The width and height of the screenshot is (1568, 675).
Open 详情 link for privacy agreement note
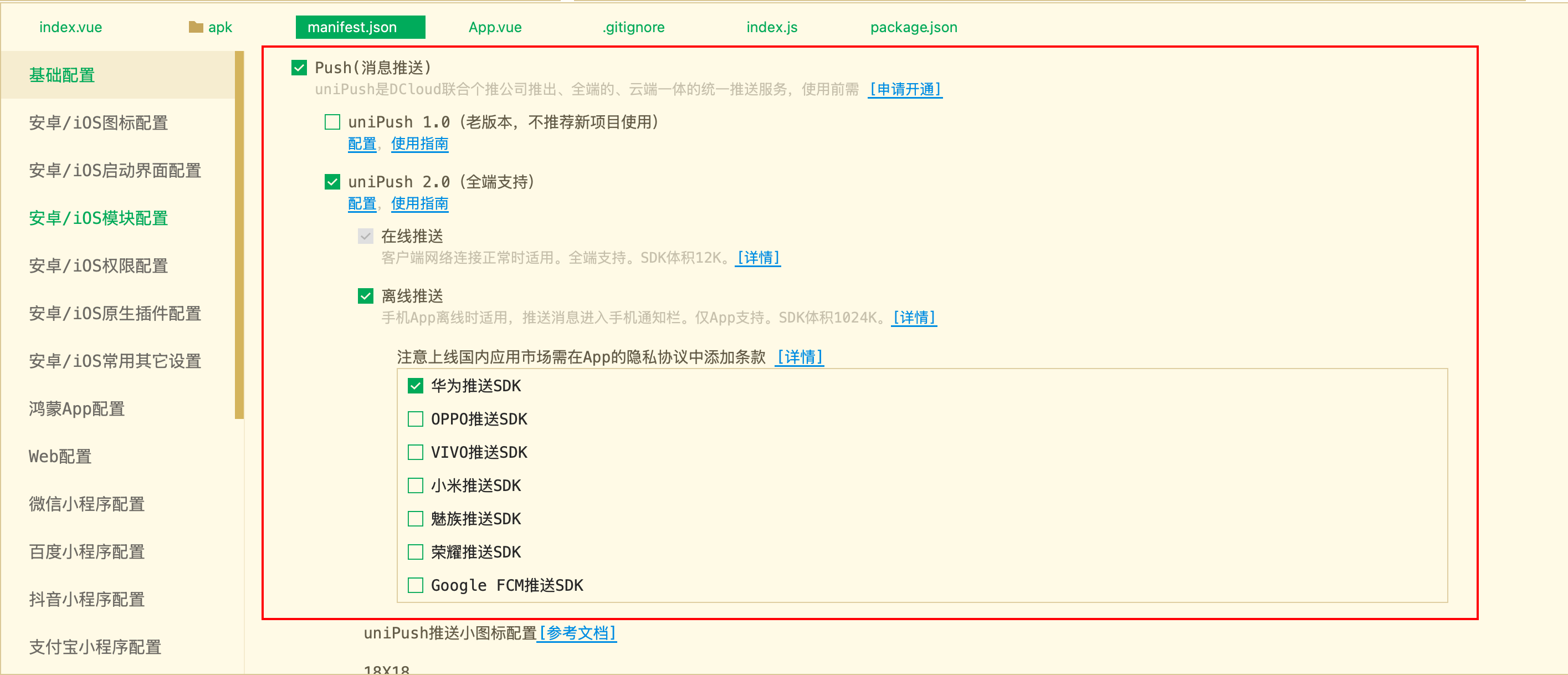799,357
